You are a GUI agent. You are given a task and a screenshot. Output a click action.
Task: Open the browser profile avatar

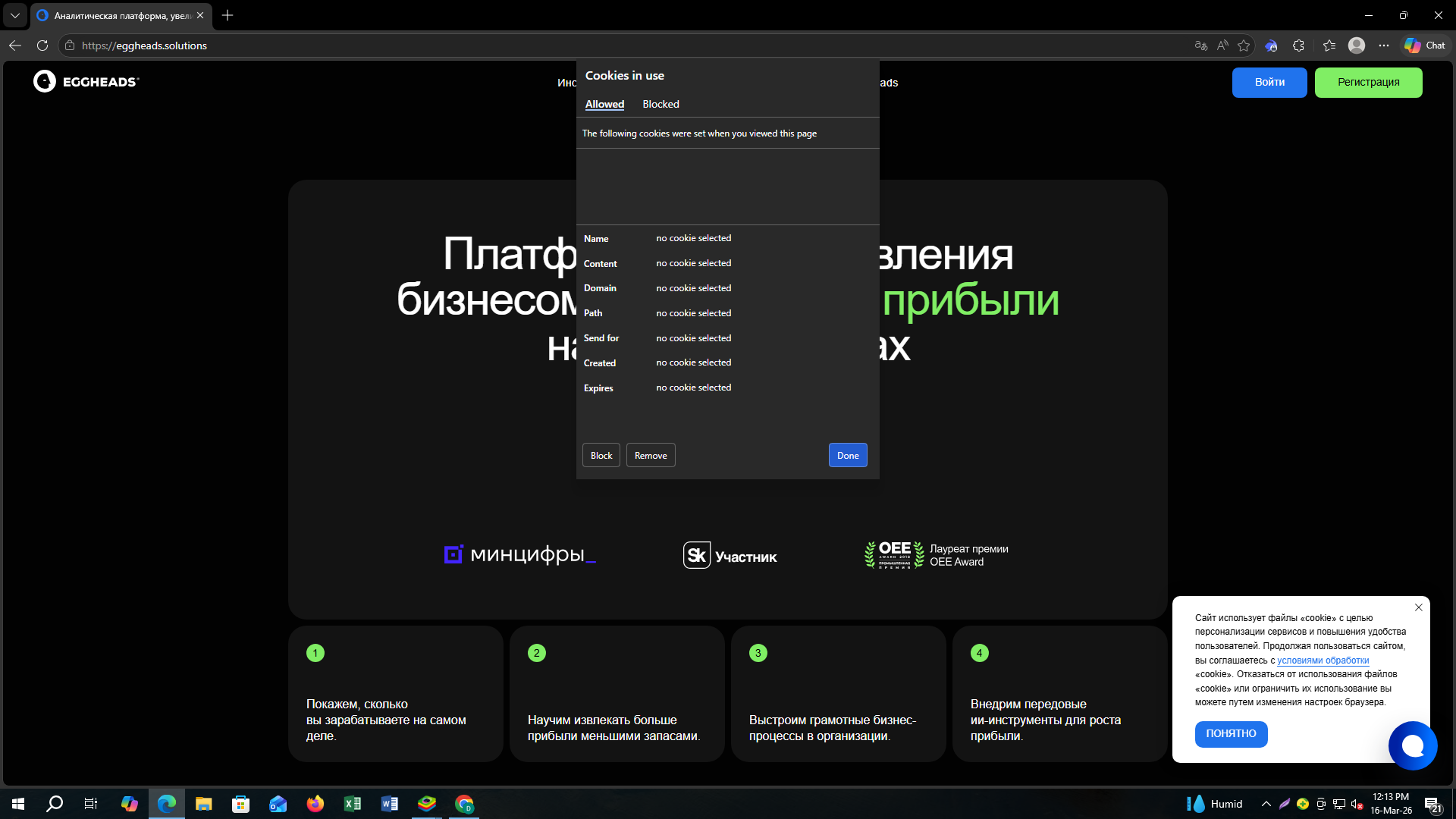click(1357, 45)
